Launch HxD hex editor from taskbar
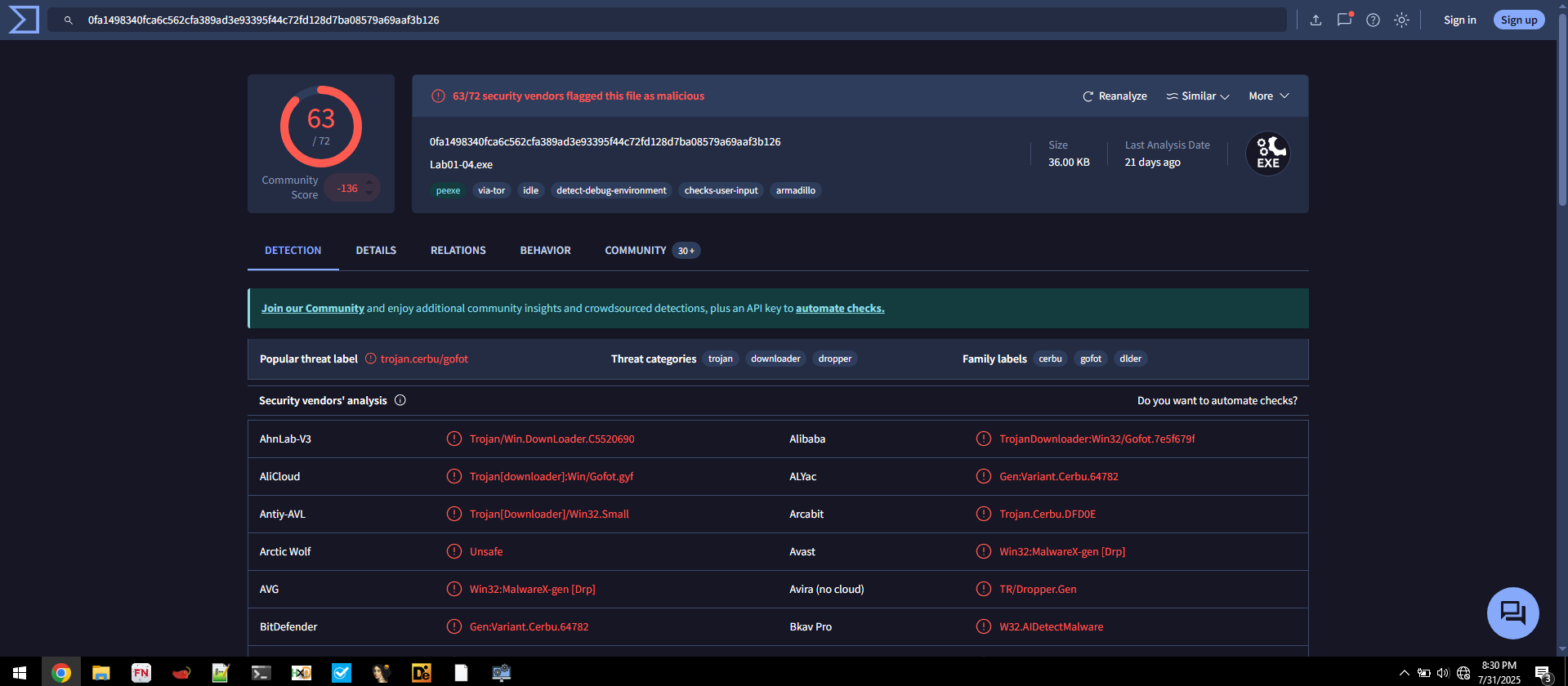The image size is (1568, 686). coord(301,673)
